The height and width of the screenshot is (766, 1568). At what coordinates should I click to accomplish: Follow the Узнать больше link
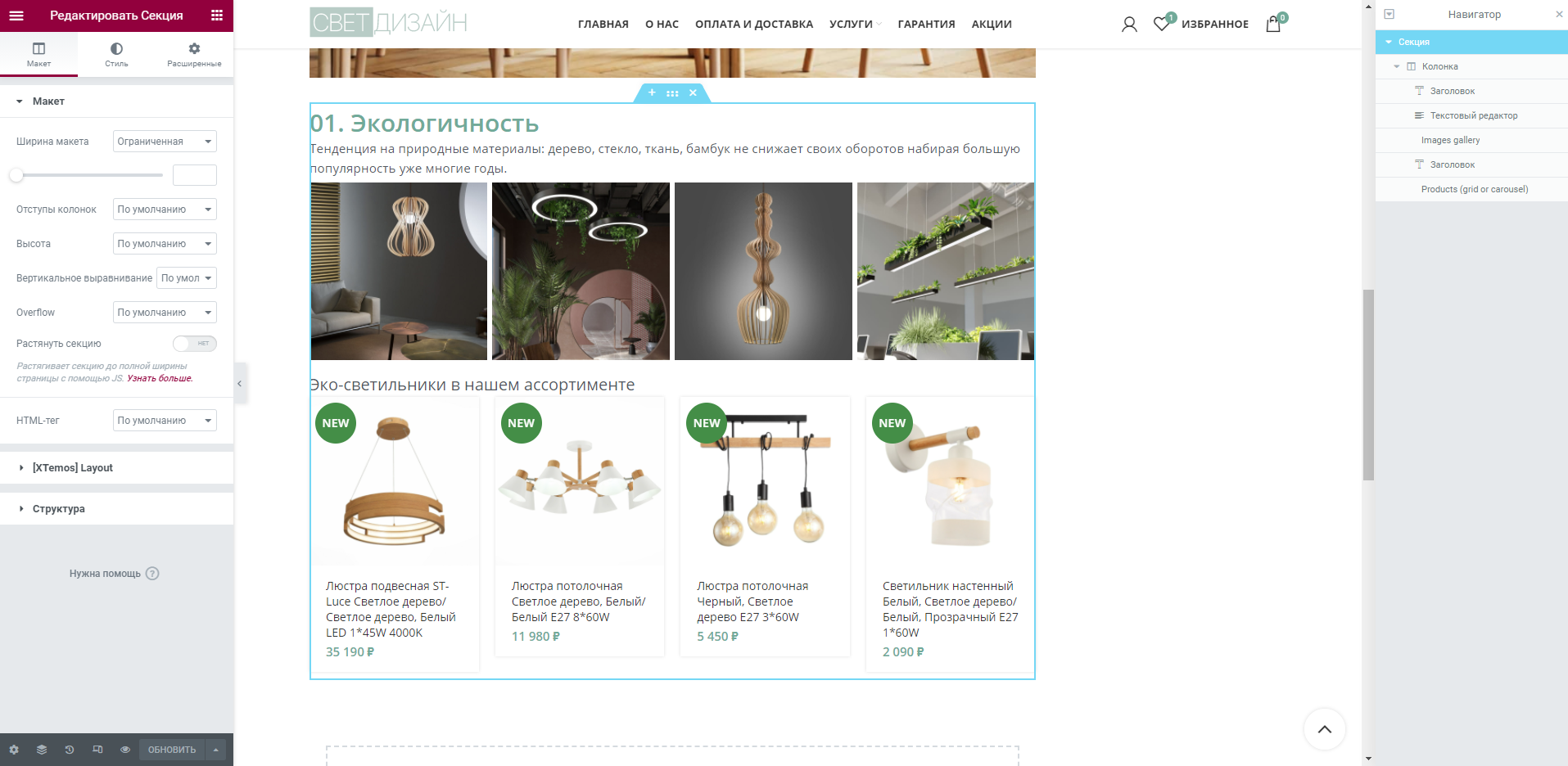[x=160, y=378]
